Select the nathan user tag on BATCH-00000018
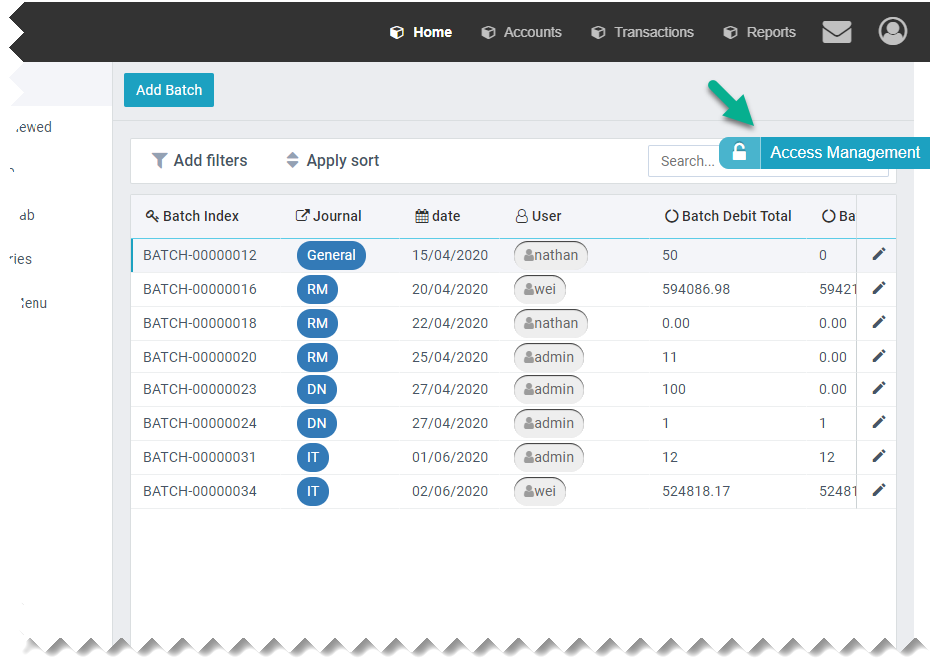The image size is (930, 668). pyautogui.click(x=551, y=323)
